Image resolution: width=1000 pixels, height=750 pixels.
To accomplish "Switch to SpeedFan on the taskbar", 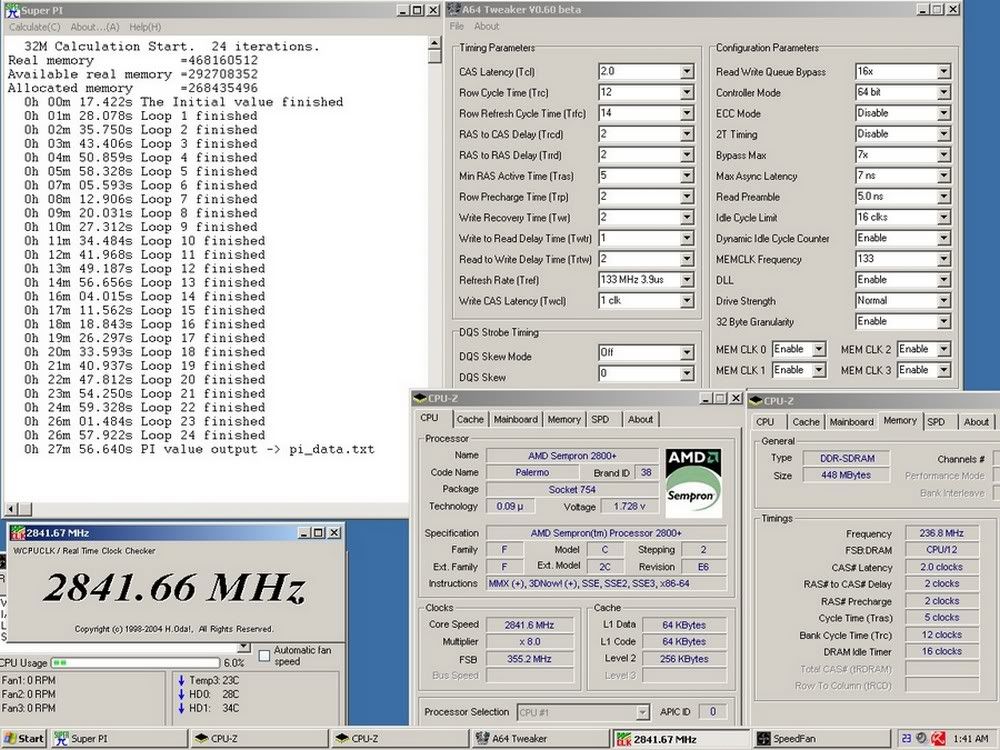I will (821, 739).
